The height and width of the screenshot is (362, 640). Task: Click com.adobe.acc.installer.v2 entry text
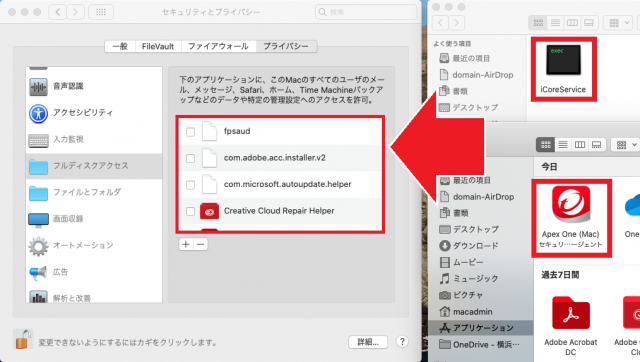(x=275, y=158)
